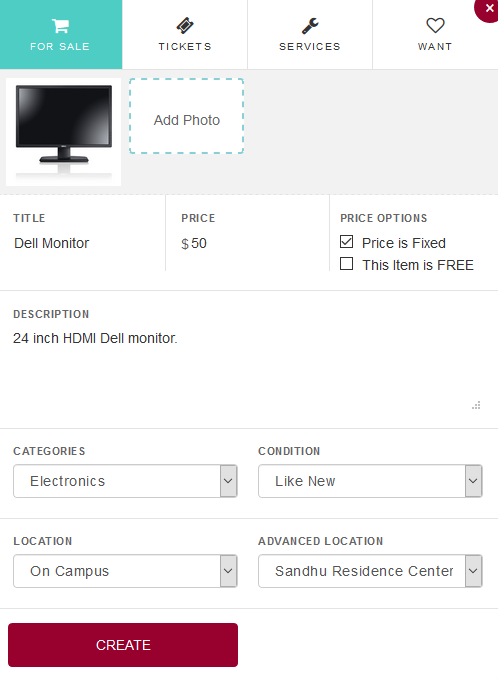Click the shopping cart icon

pos(60,26)
